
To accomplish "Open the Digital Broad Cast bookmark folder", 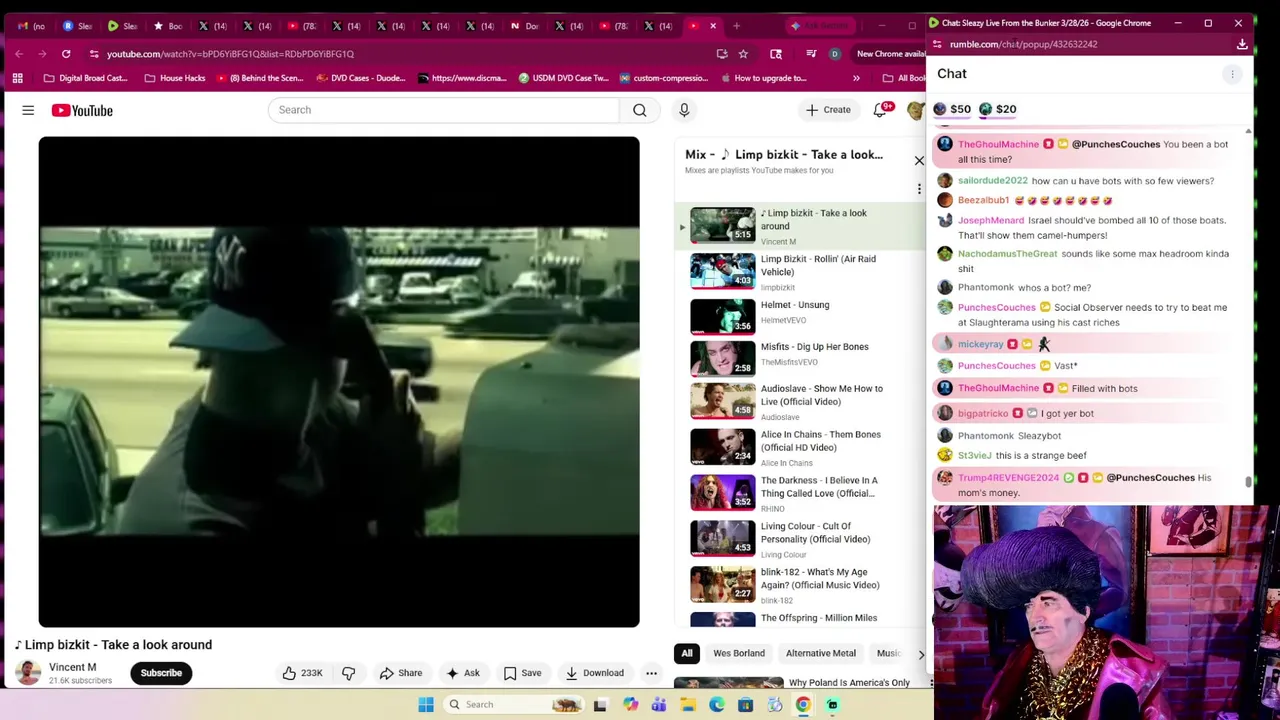I will coord(85,78).
